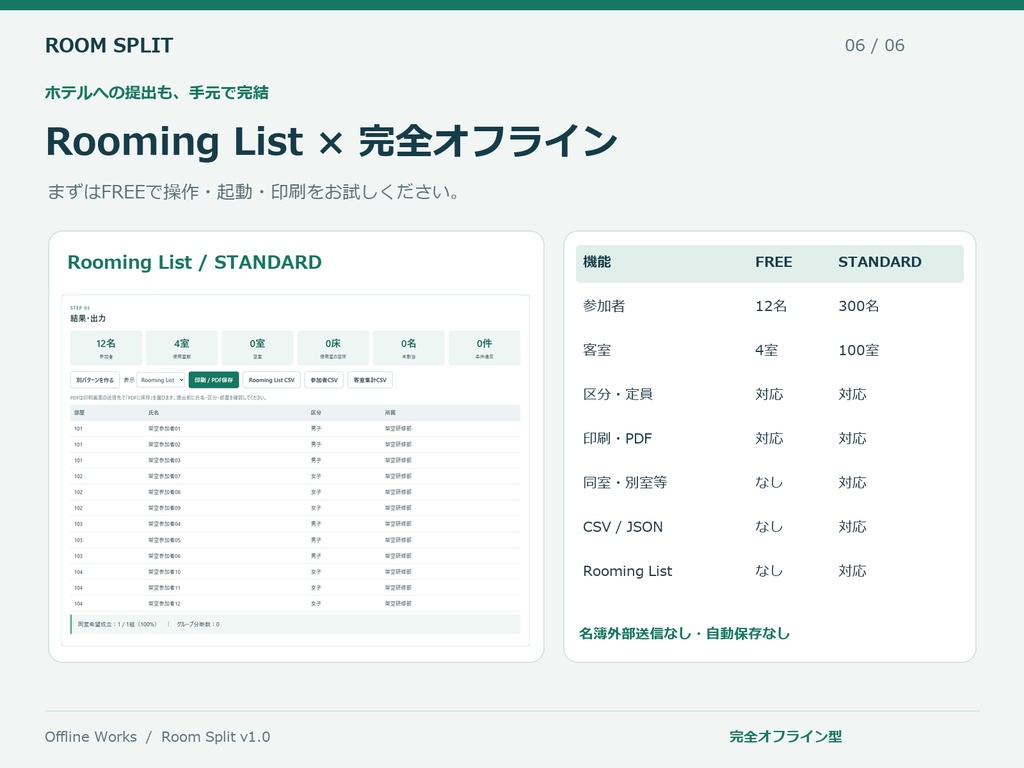This screenshot has width=1024, height=768.
Task: Select the 12名 参加者 summary card
Action: (x=106, y=348)
